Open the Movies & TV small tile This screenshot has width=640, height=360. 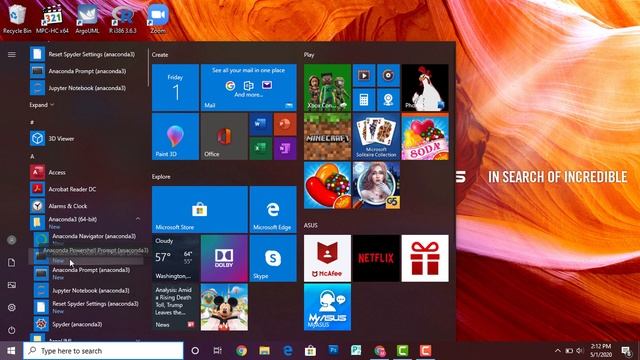(364, 75)
